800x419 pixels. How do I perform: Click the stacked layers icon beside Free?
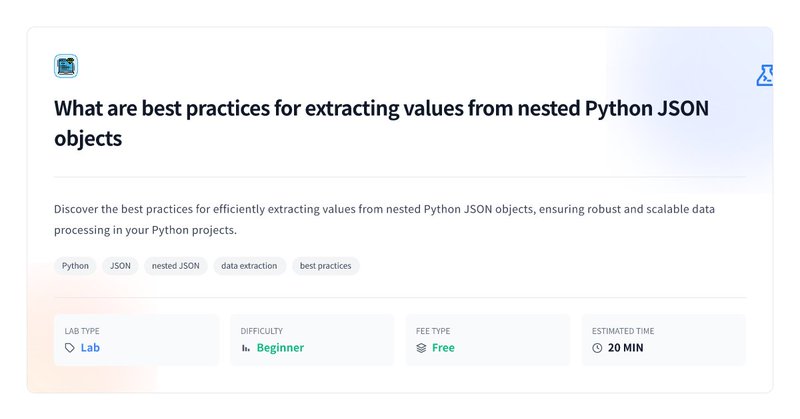click(421, 348)
